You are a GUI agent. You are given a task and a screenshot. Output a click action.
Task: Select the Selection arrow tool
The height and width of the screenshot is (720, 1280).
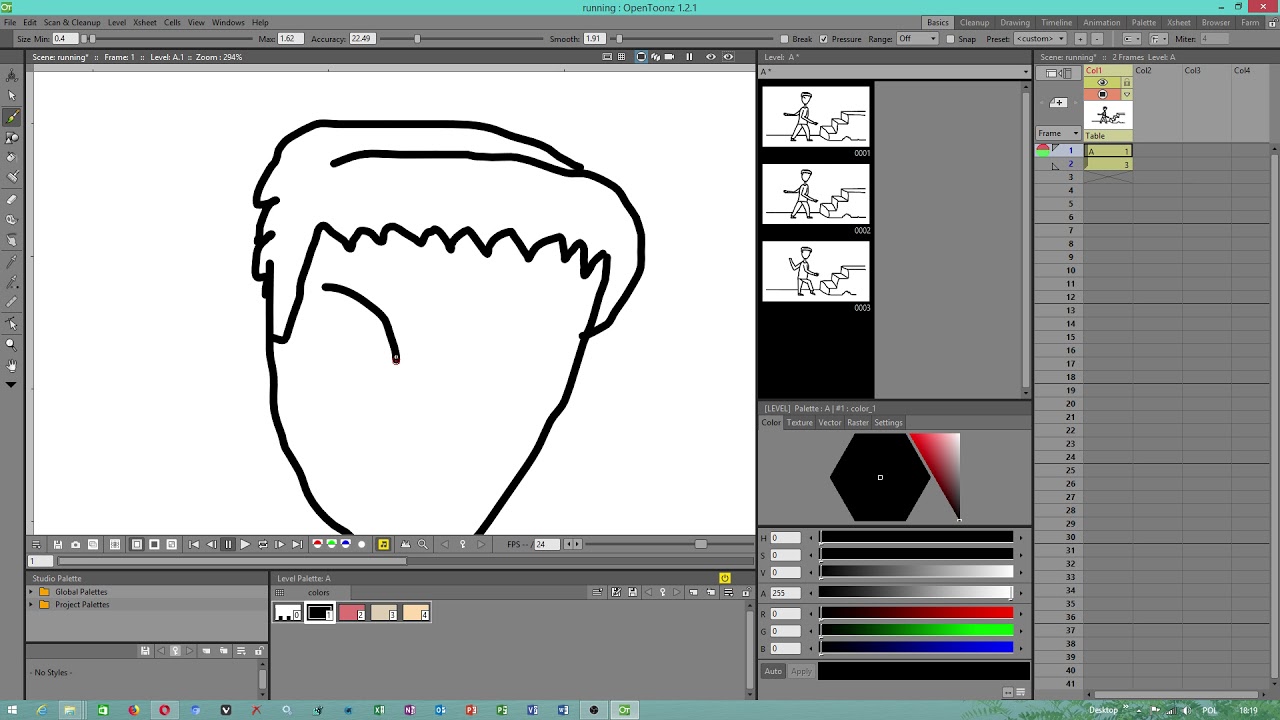click(11, 96)
